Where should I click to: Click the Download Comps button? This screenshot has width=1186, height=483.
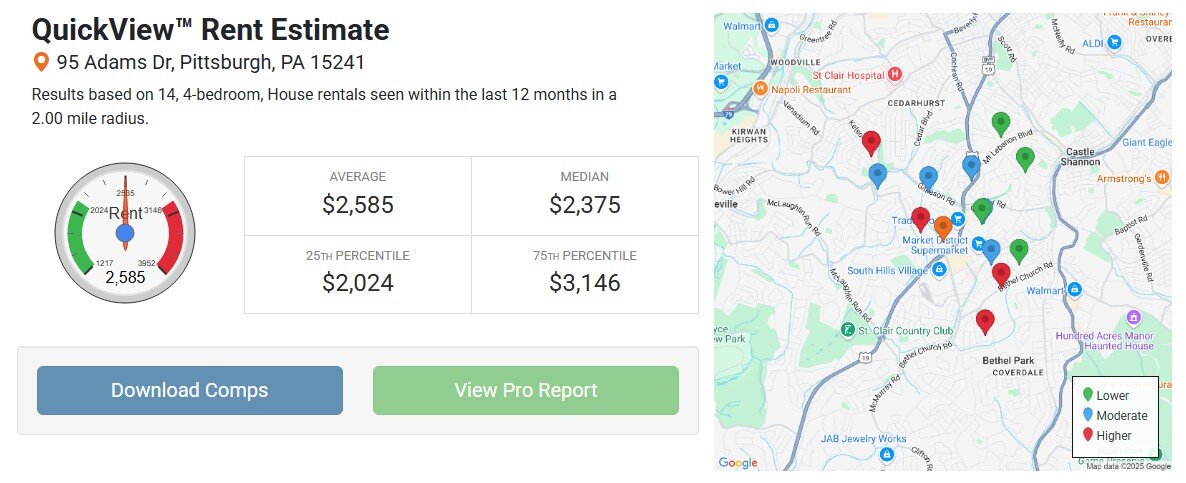pyautogui.click(x=190, y=391)
